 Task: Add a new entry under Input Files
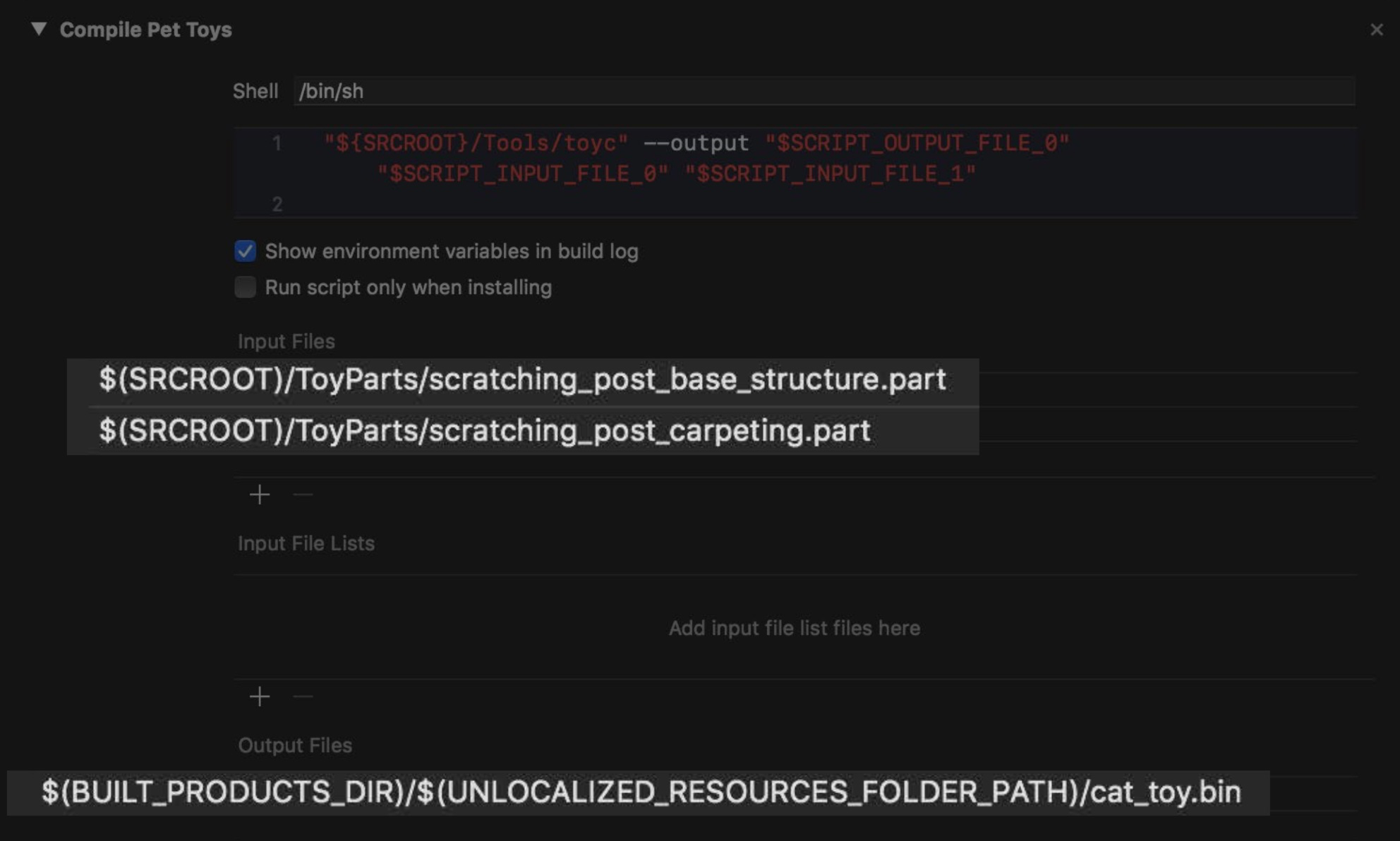(x=260, y=495)
